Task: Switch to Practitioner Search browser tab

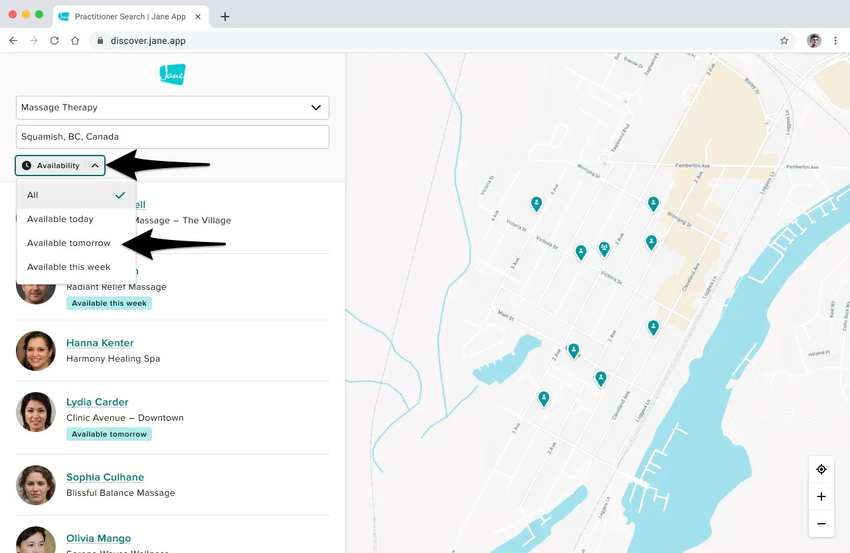Action: click(x=128, y=17)
